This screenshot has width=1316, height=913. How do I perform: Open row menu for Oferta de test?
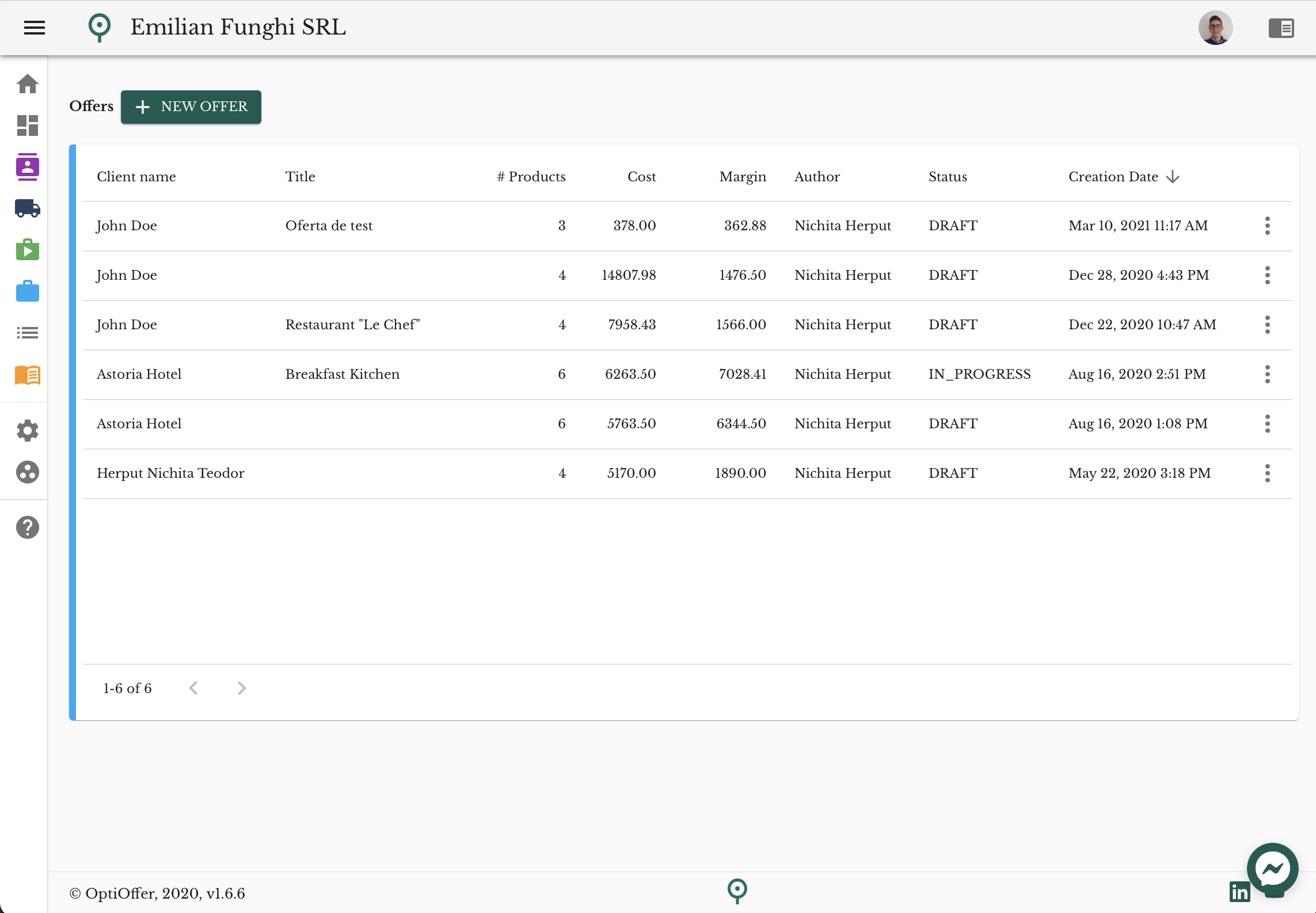tap(1267, 226)
